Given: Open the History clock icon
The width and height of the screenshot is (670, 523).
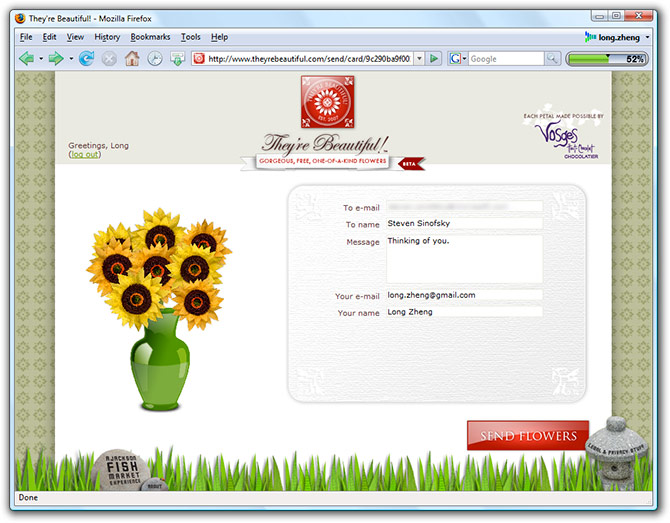Looking at the screenshot, I should click(x=155, y=59).
